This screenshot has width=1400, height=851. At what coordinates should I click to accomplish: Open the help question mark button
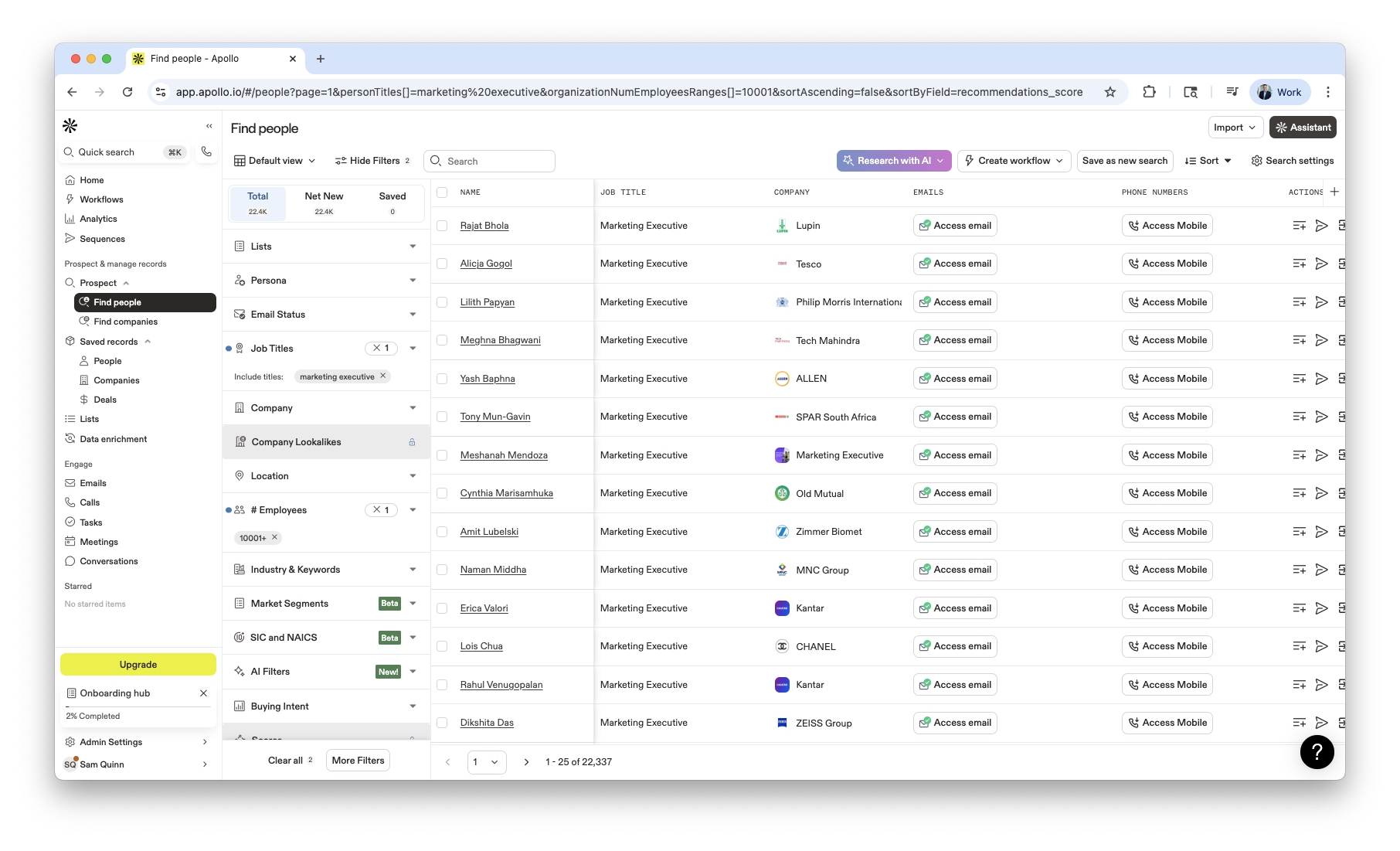(1317, 752)
